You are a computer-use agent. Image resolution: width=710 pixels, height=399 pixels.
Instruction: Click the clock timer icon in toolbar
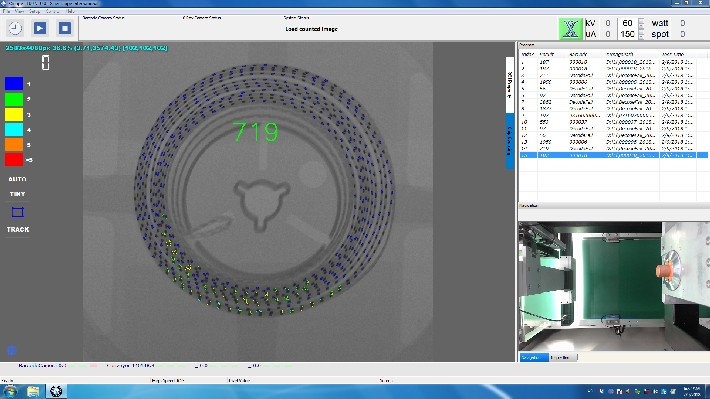pos(15,28)
